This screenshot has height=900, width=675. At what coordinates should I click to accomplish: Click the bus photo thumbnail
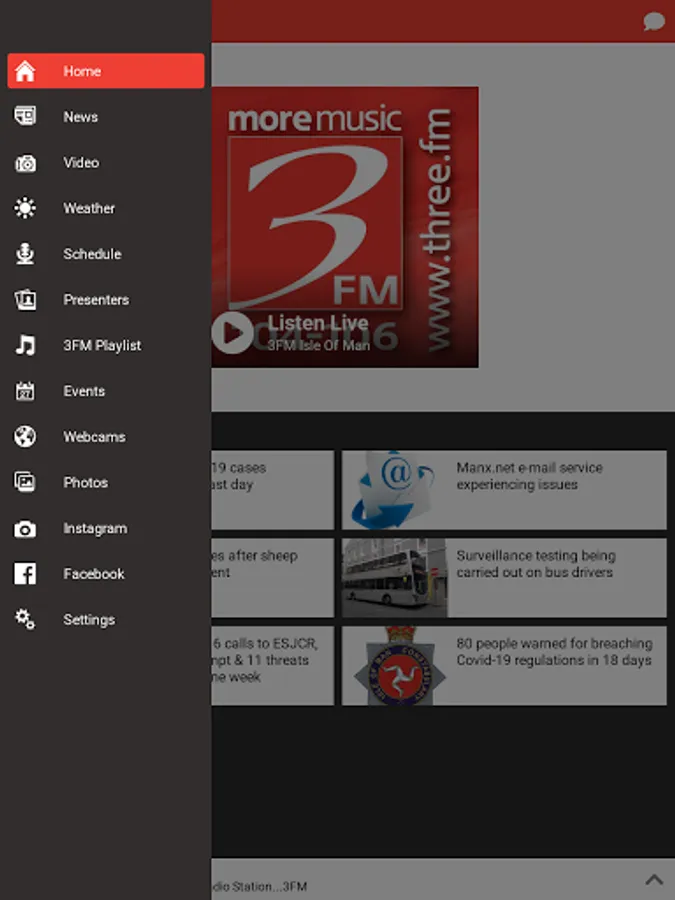pos(394,577)
